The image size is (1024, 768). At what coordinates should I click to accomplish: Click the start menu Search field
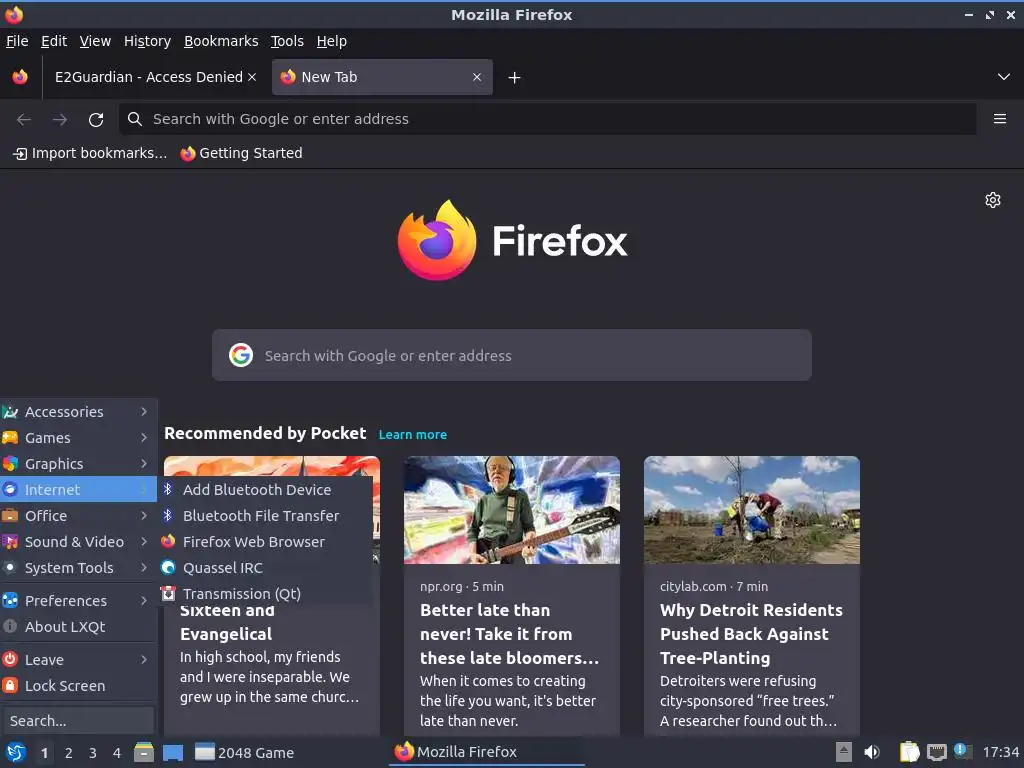pyautogui.click(x=78, y=721)
